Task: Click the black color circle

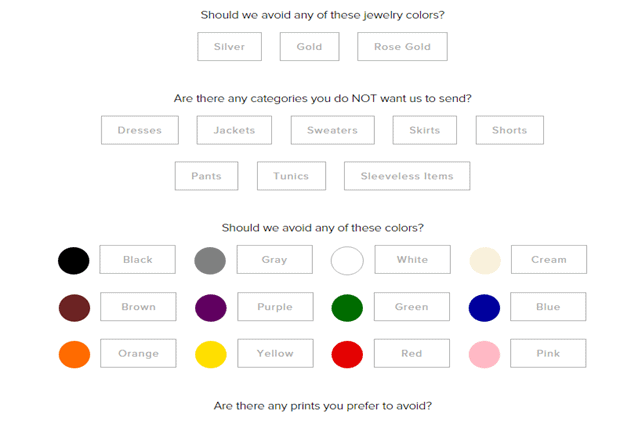Action: 73,260
